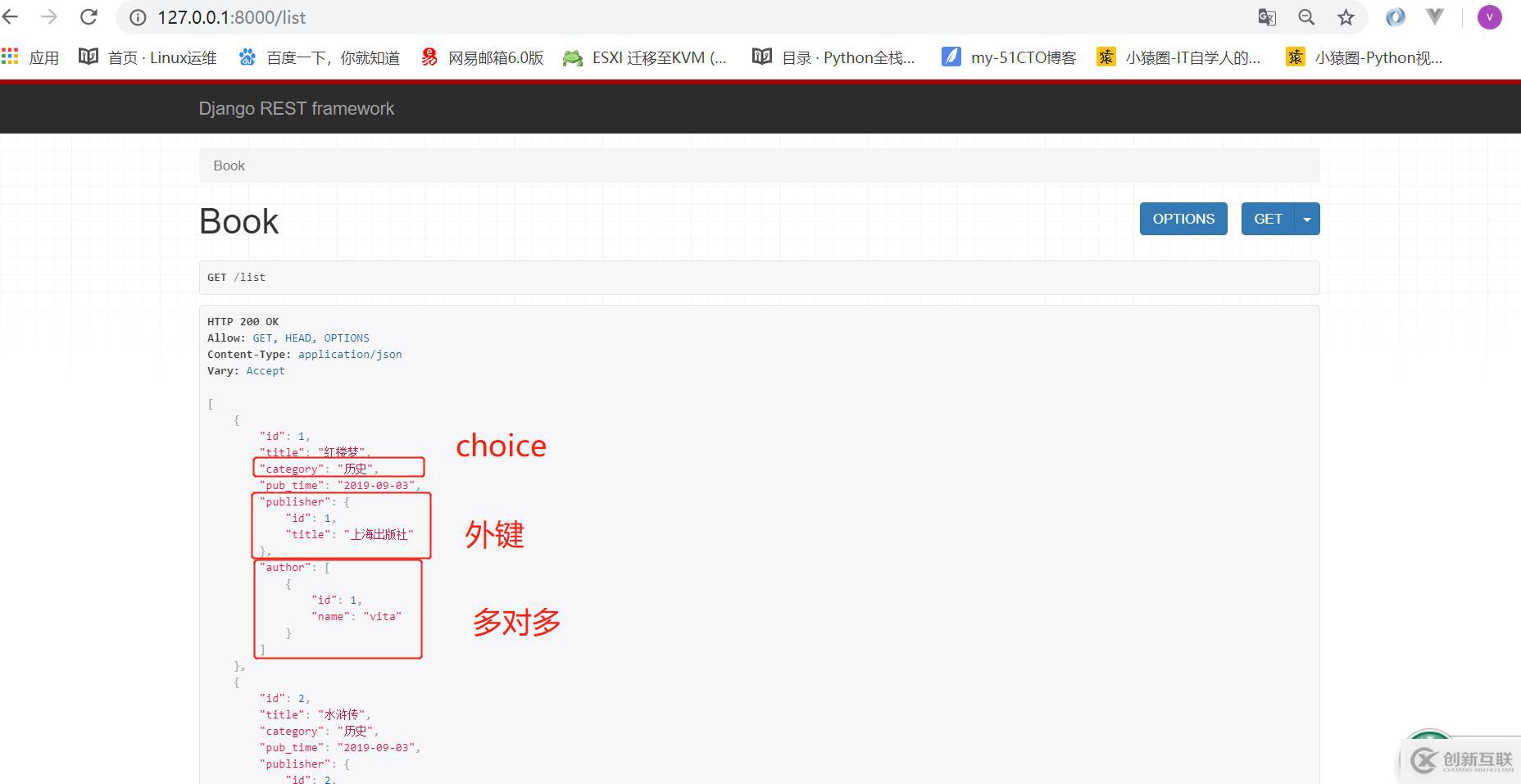The width and height of the screenshot is (1521, 784).
Task: Click the translate page icon
Action: point(1267,17)
